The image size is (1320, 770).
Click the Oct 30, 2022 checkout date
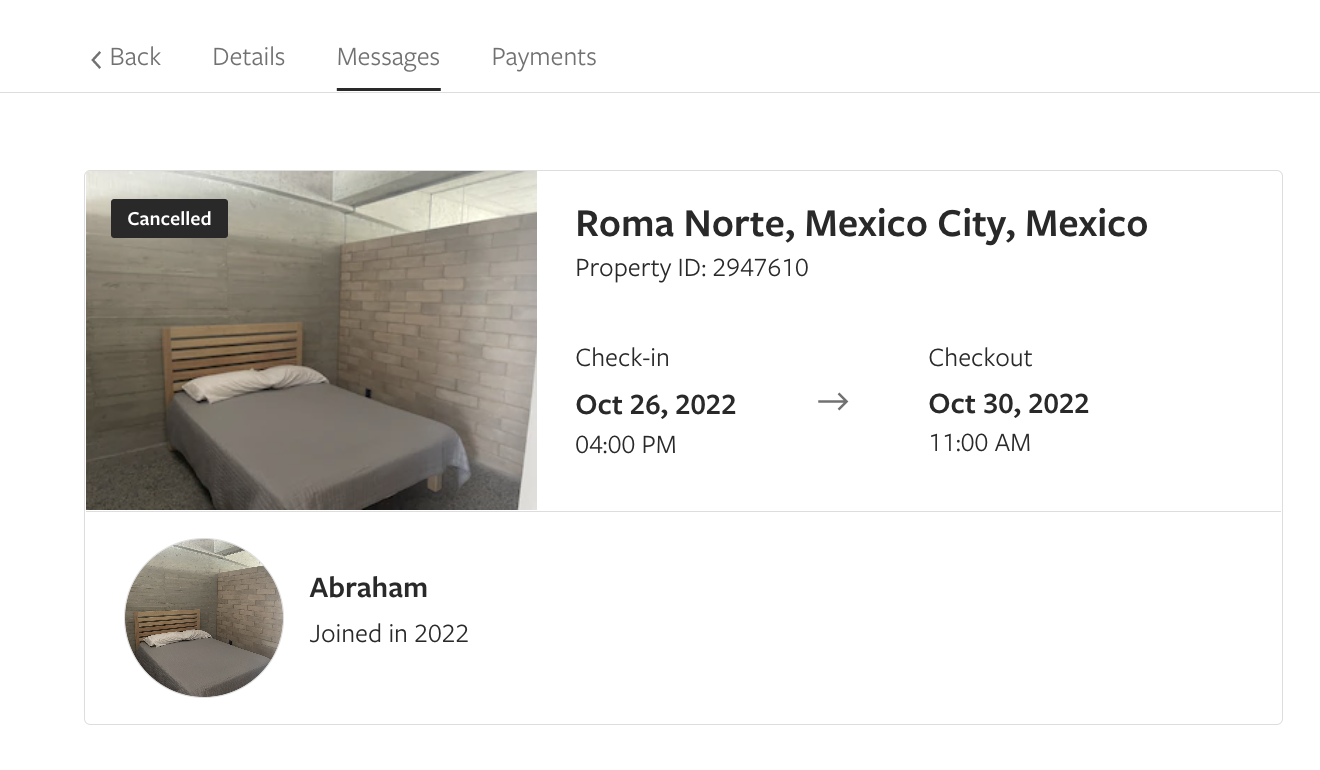(x=1008, y=403)
